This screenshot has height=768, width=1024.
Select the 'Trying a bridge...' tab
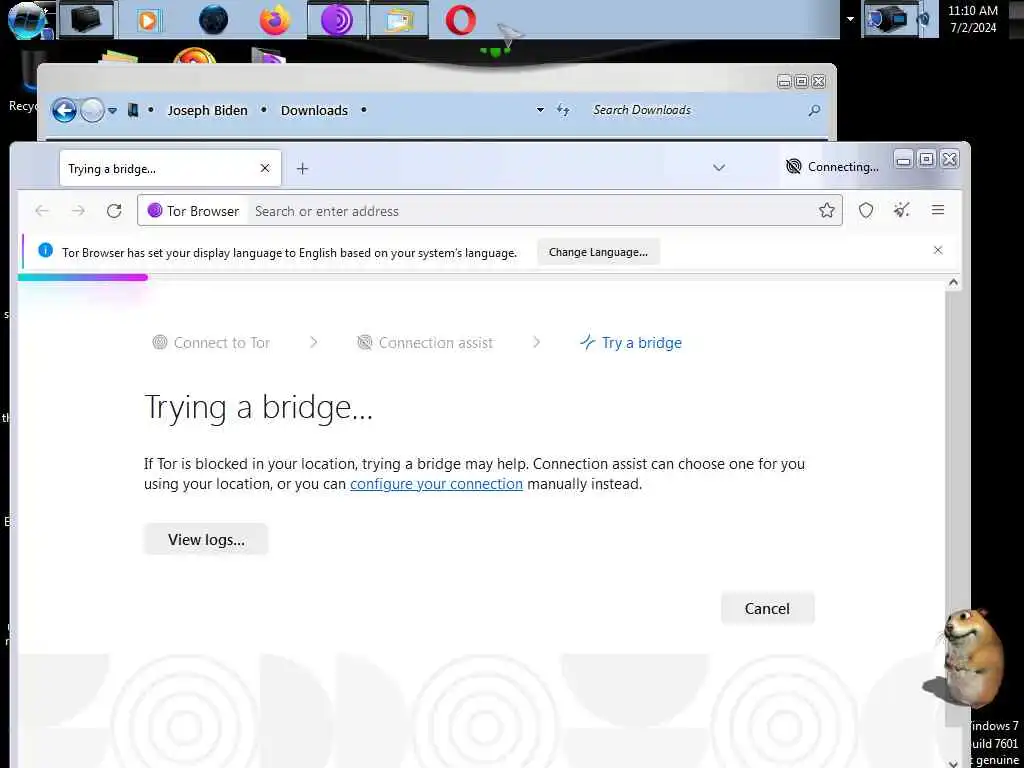tap(170, 168)
